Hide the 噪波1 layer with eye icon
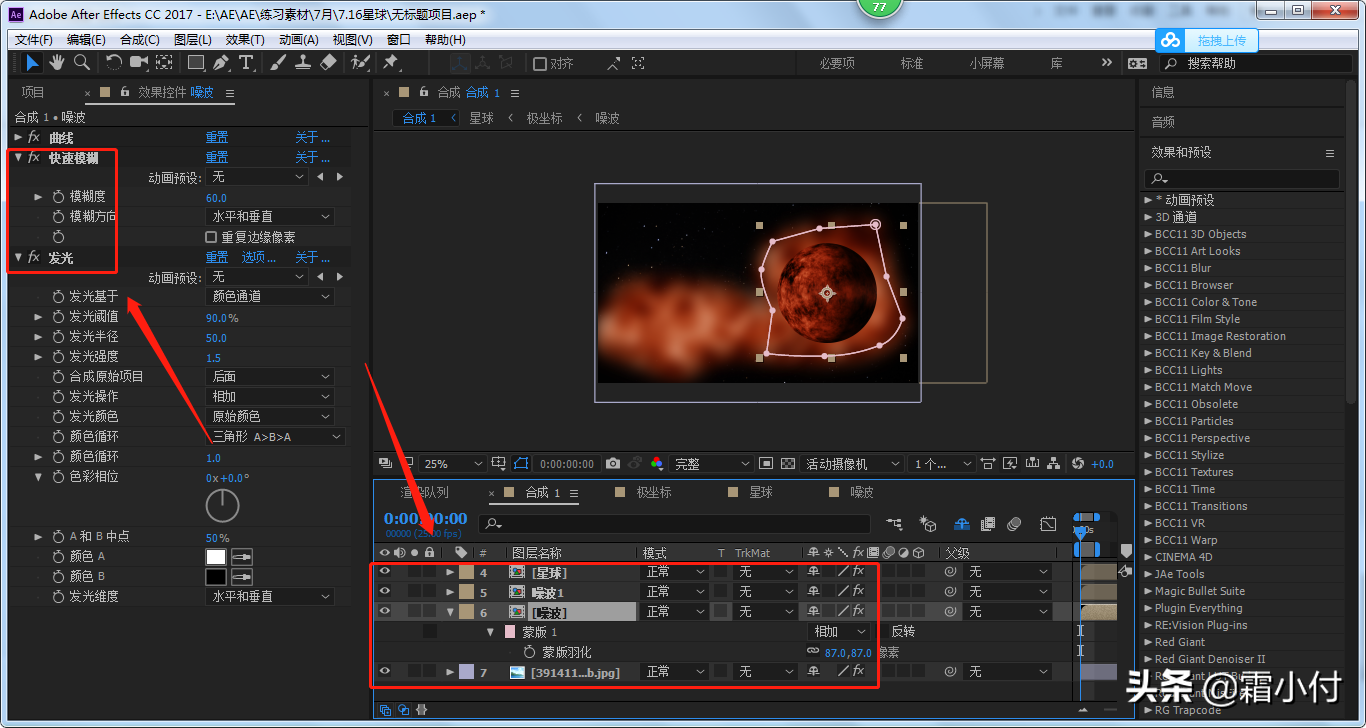This screenshot has height=728, width=1366. tap(385, 592)
